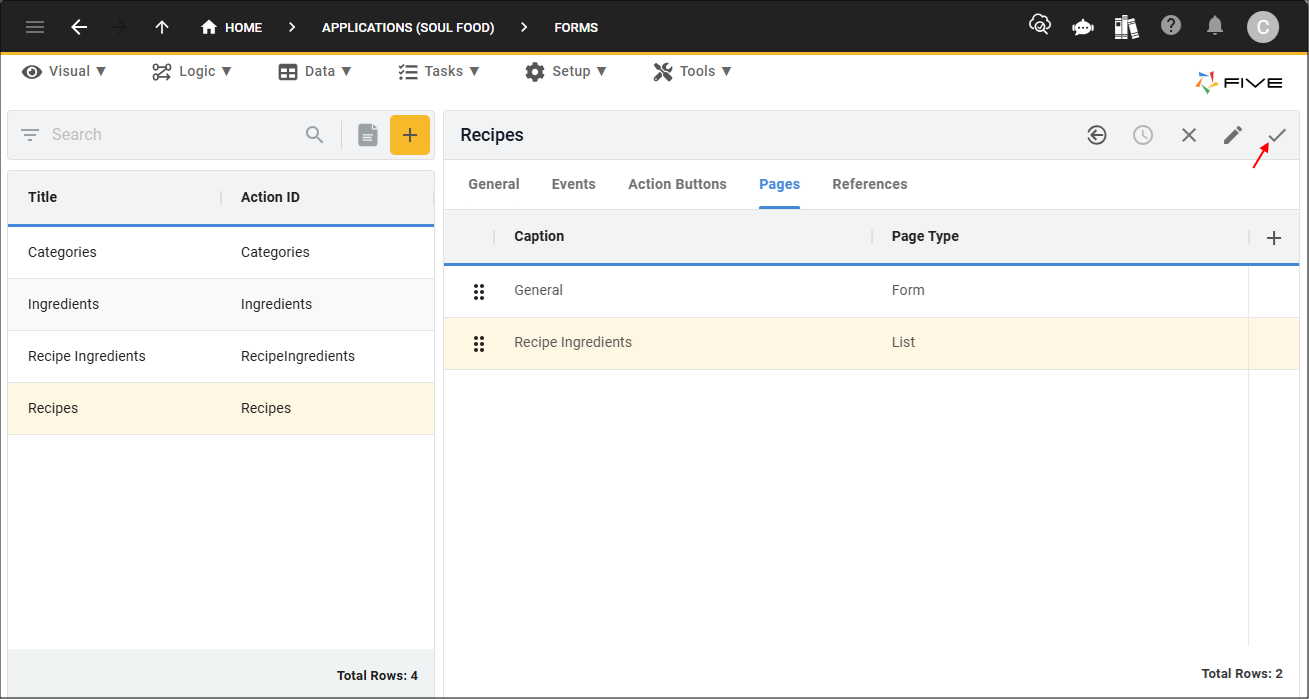Click the pencil edit icon
This screenshot has height=699, width=1309.
[x=1233, y=135]
